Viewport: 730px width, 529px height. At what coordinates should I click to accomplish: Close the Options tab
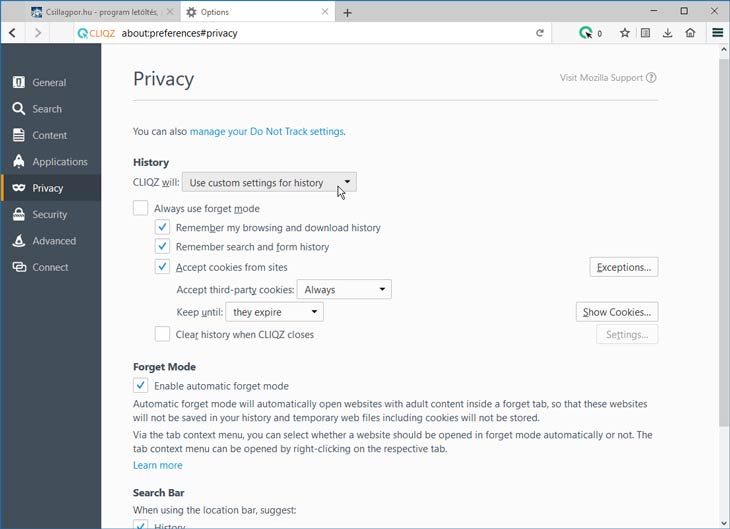(x=325, y=12)
